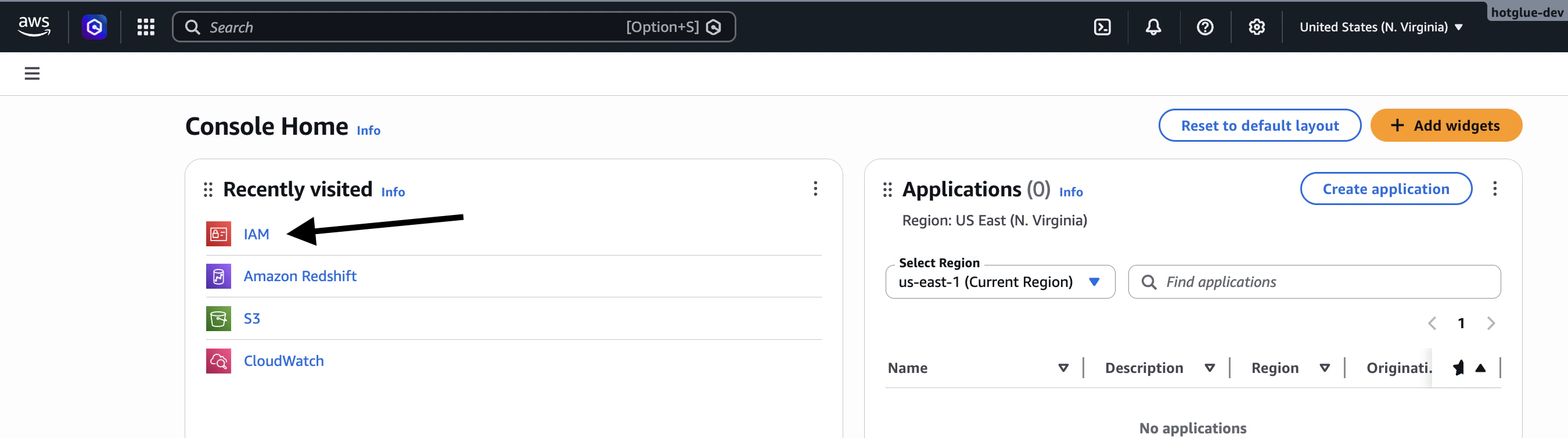Click Info link next to Console Home

click(x=368, y=130)
